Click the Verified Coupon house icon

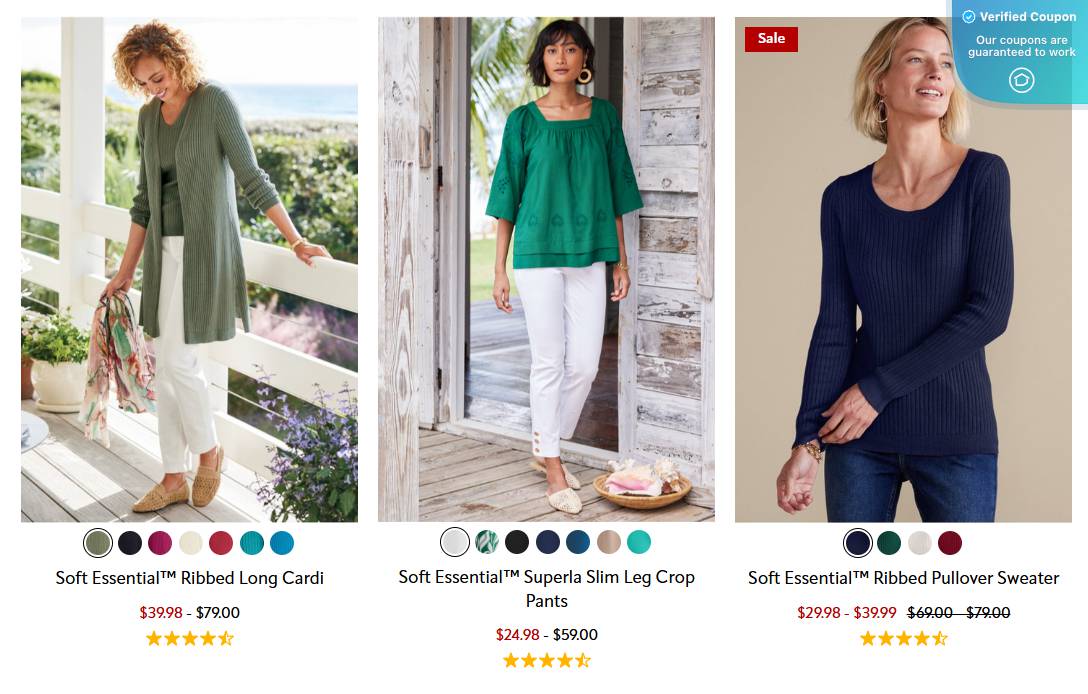click(1021, 80)
